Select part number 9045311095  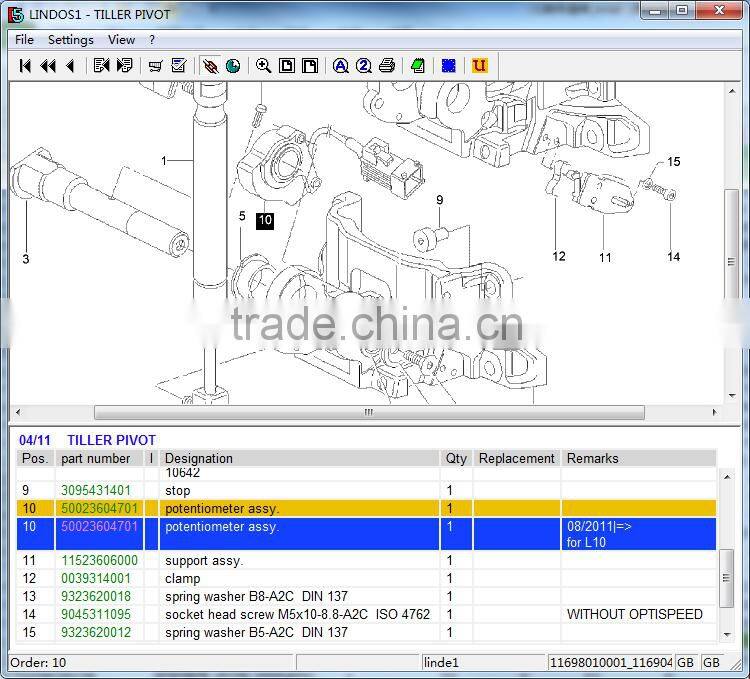coord(96,614)
